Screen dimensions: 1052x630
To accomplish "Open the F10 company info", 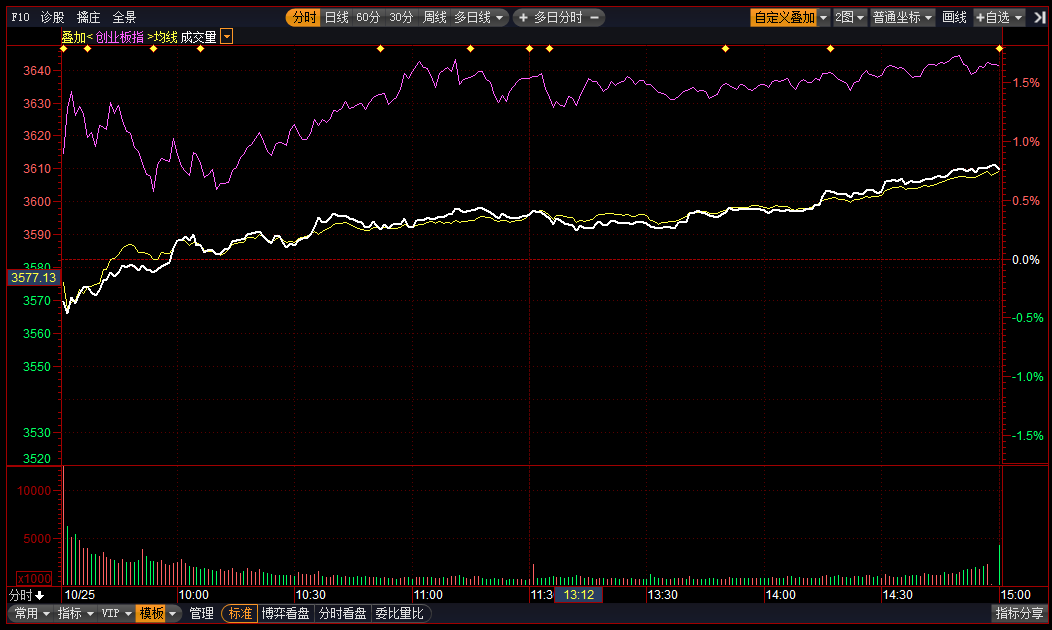I will tap(20, 17).
